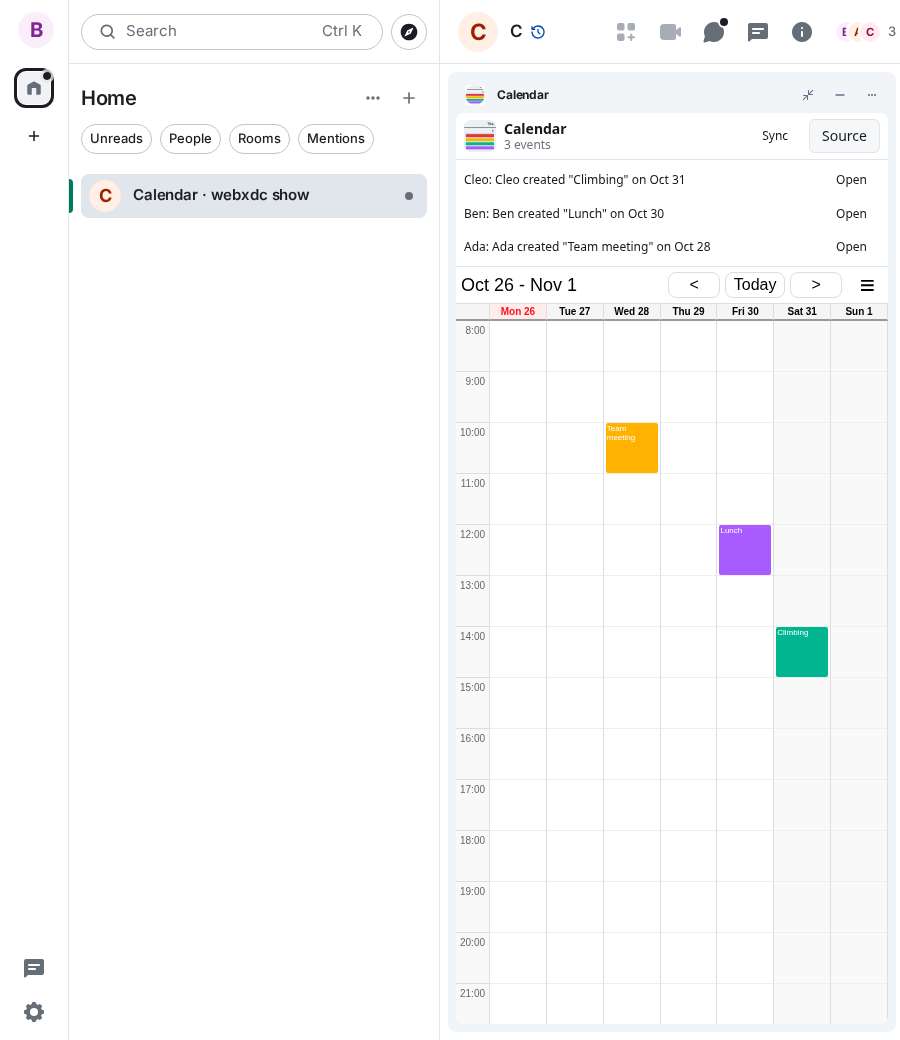Open the chat timeline icon with notification dot
This screenshot has width=900, height=1040.
coord(714,32)
